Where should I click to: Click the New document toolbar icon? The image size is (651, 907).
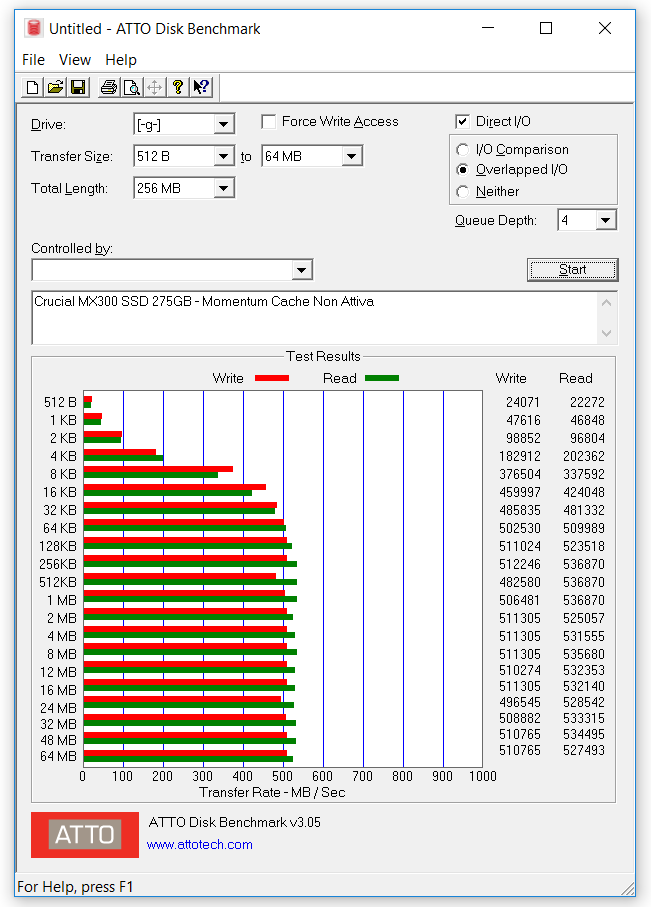[32, 87]
